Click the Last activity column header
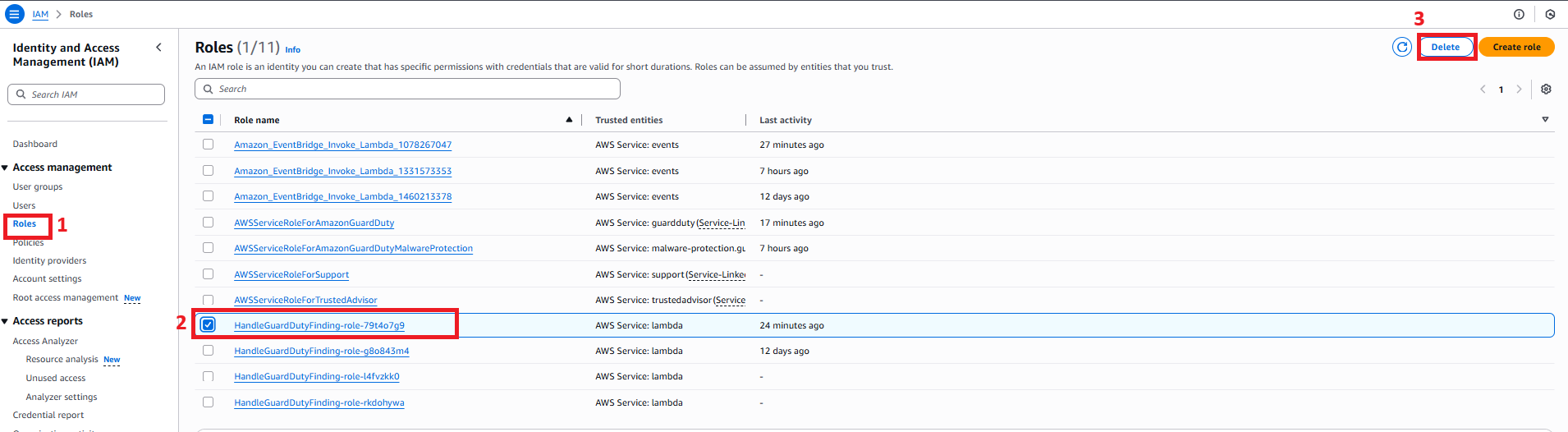1568x432 pixels. (x=786, y=120)
